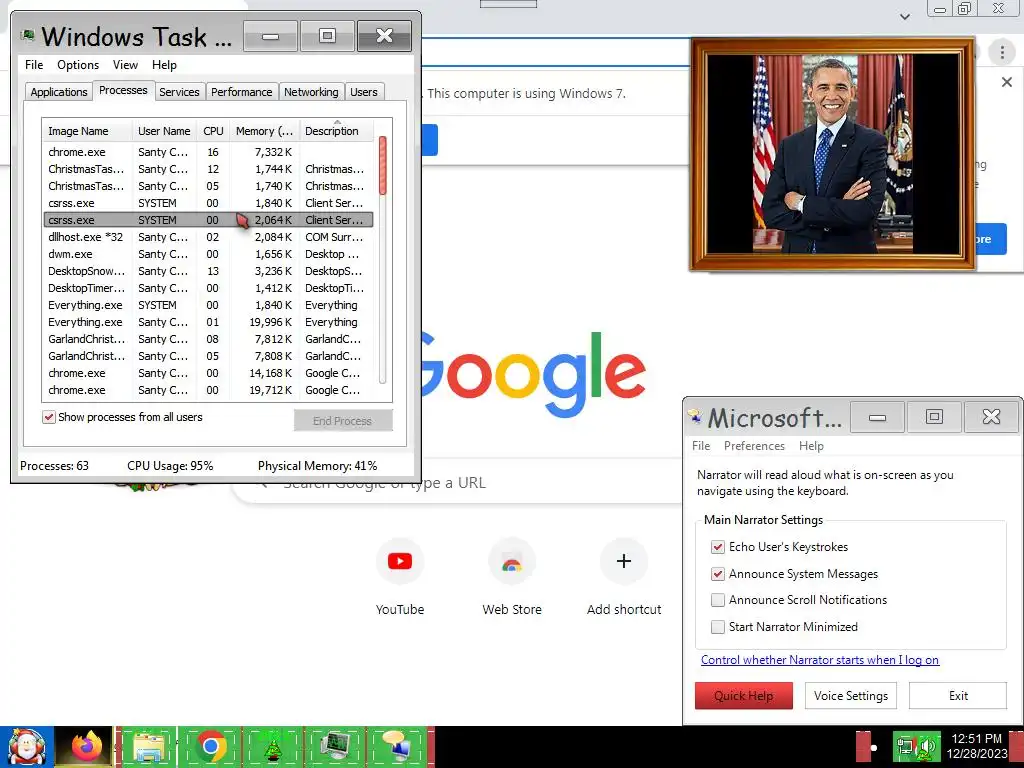Screen dimensions: 1024x768
Task: Open Firefox from the taskbar
Action: [x=87, y=747]
